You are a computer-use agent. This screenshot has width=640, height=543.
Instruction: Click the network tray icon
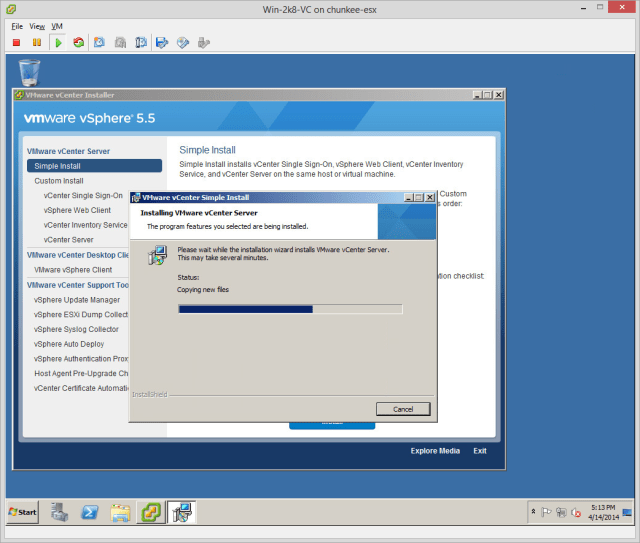coord(561,512)
